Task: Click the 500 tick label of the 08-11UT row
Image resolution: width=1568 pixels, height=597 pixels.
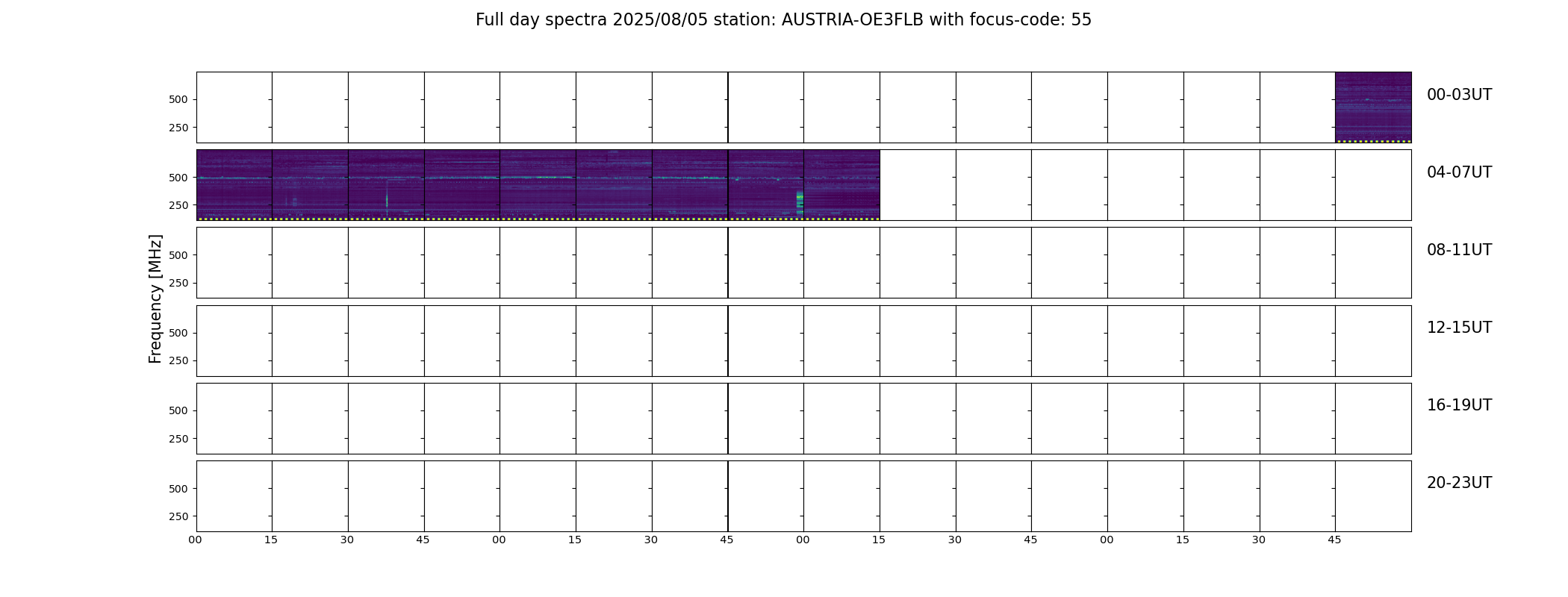Action: (x=178, y=255)
